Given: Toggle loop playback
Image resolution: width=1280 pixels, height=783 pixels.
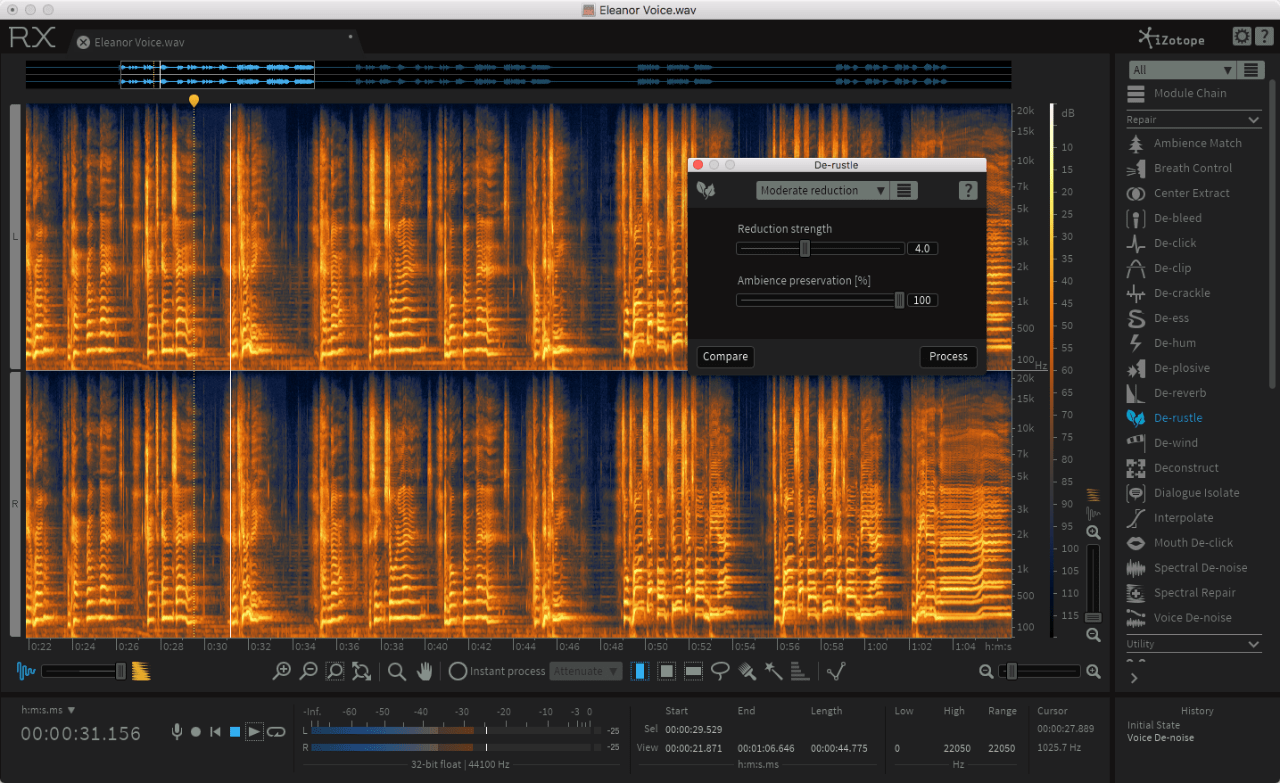Looking at the screenshot, I should tap(276, 732).
